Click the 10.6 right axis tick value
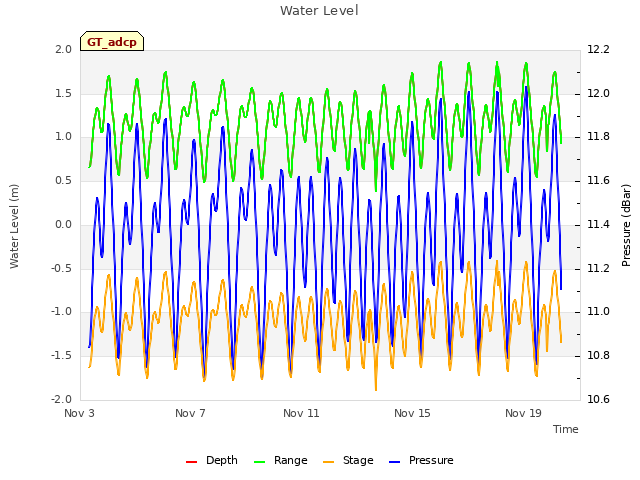640x480 pixels. 598,399
